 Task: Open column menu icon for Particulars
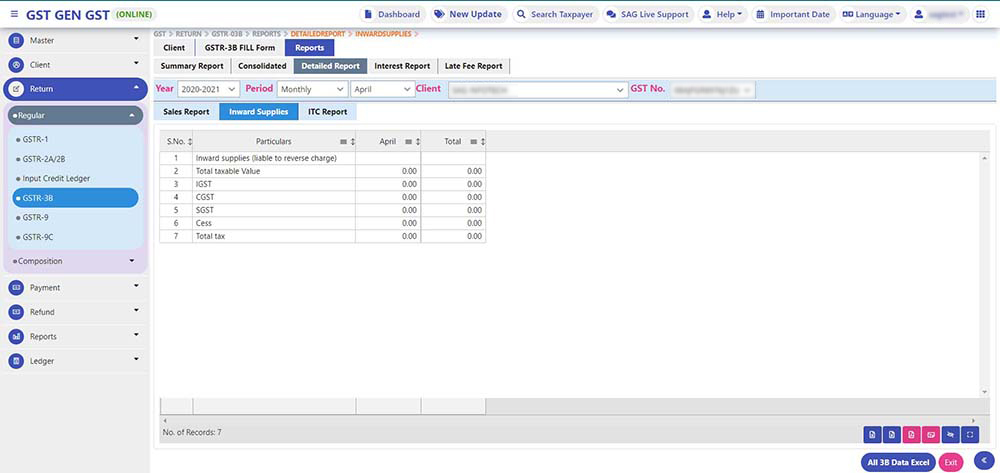pos(342,142)
